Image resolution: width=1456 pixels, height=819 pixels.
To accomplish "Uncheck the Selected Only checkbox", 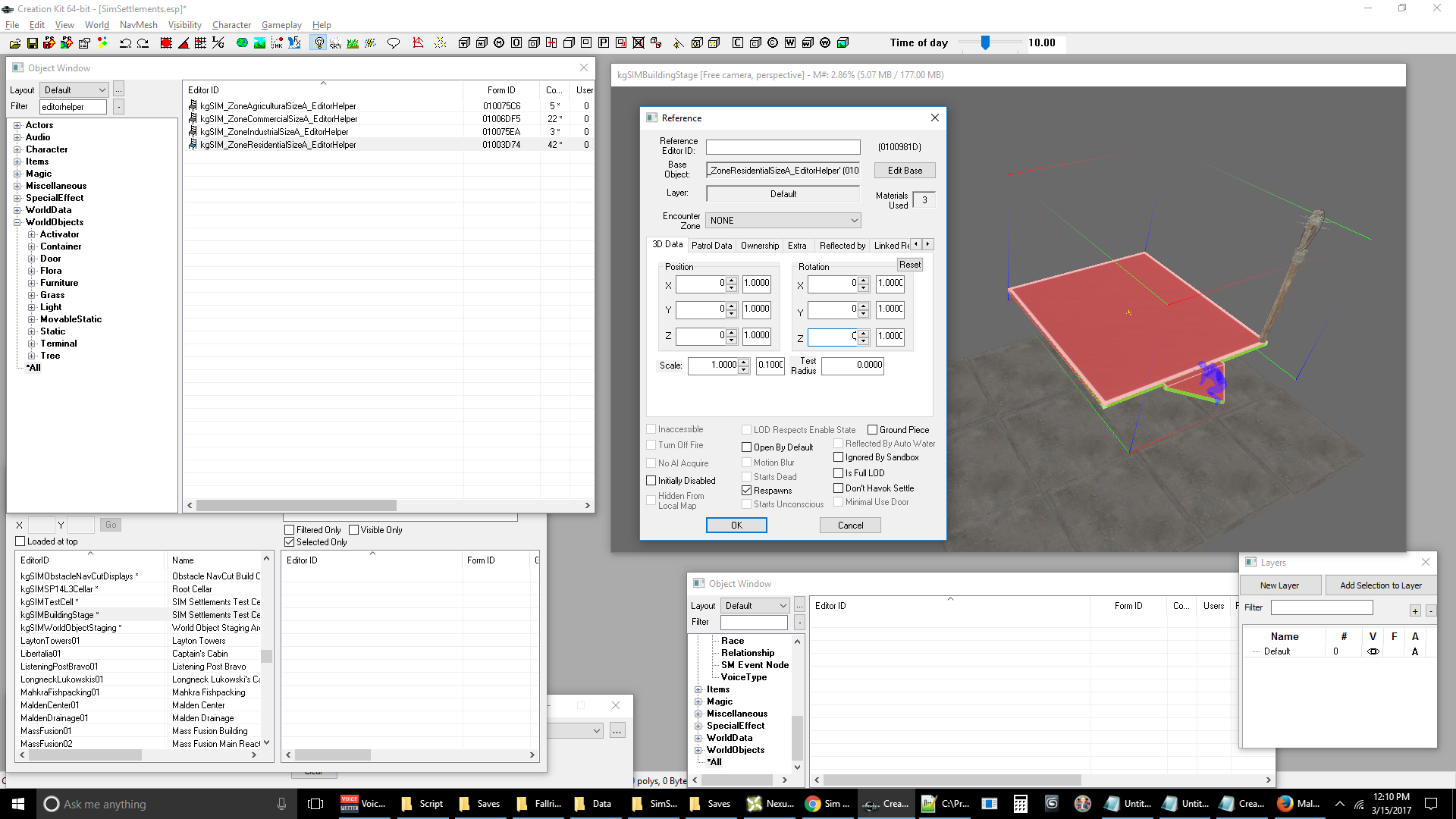I will tap(290, 542).
